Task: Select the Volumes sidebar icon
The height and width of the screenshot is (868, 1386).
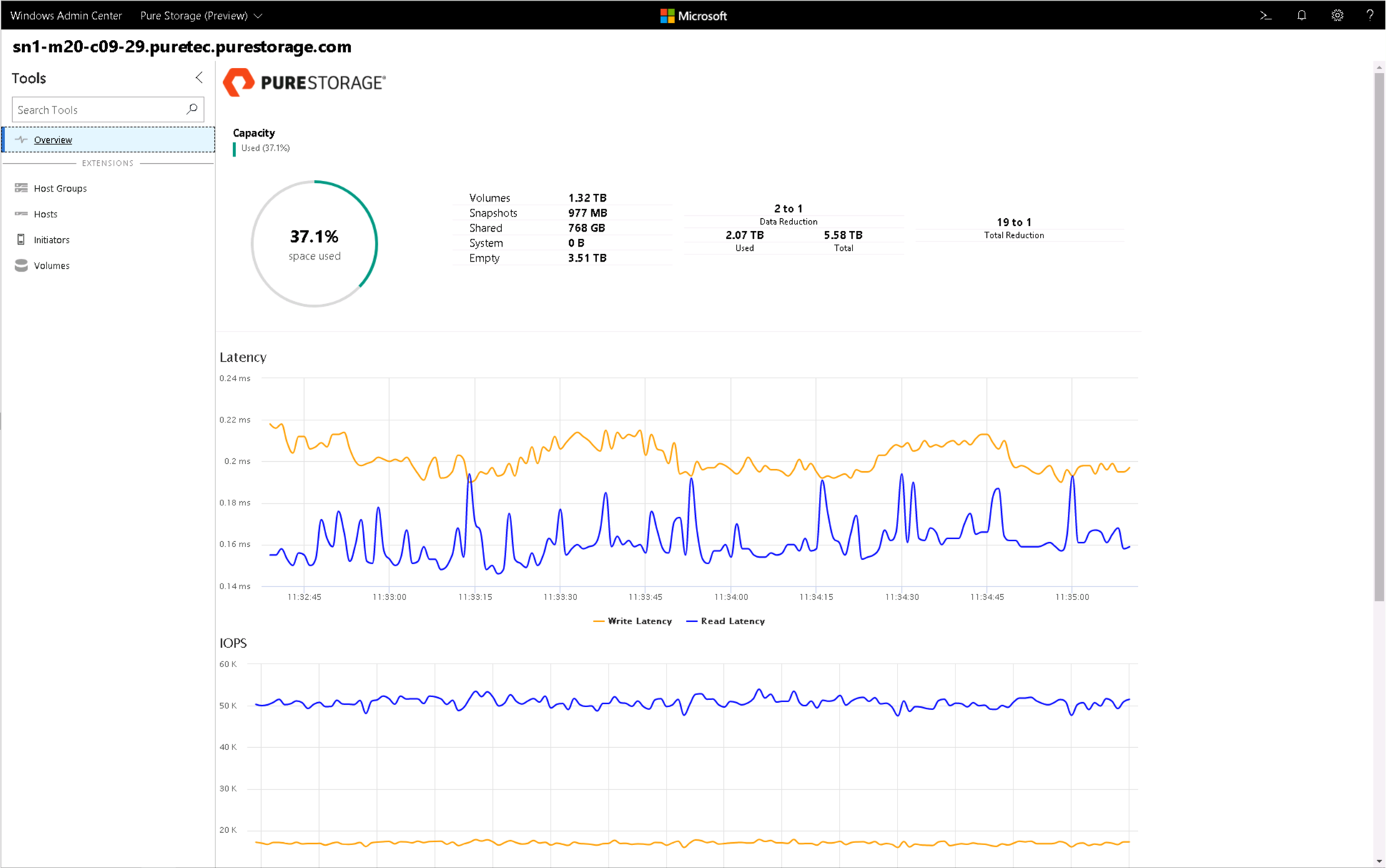Action: (21, 265)
